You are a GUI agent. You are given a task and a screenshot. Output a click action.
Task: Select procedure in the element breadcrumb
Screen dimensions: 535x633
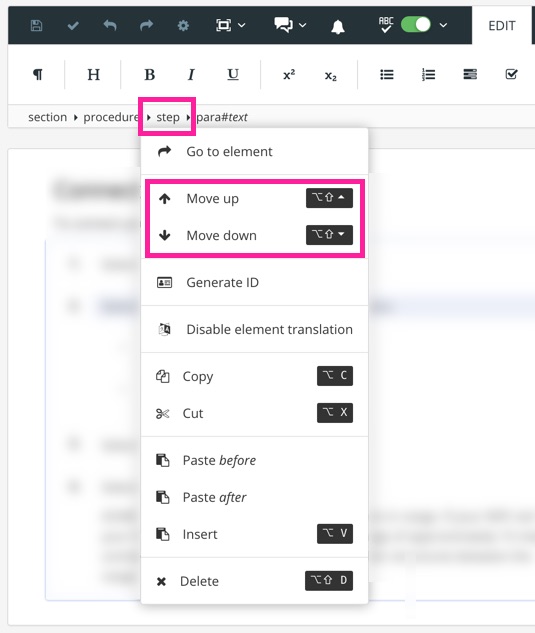point(111,117)
